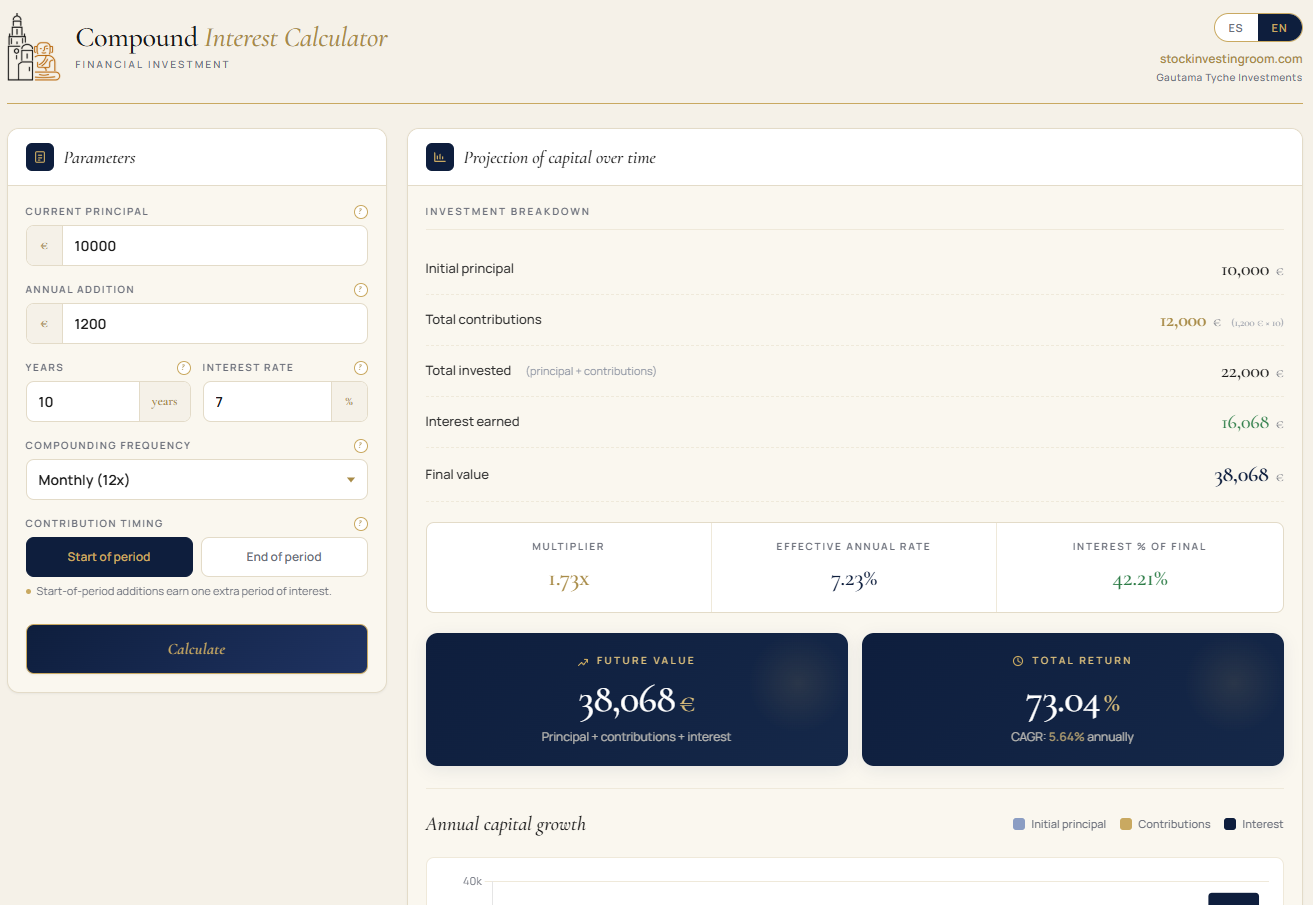
Task: Open the stockinvestingroom.com link
Action: point(1230,59)
